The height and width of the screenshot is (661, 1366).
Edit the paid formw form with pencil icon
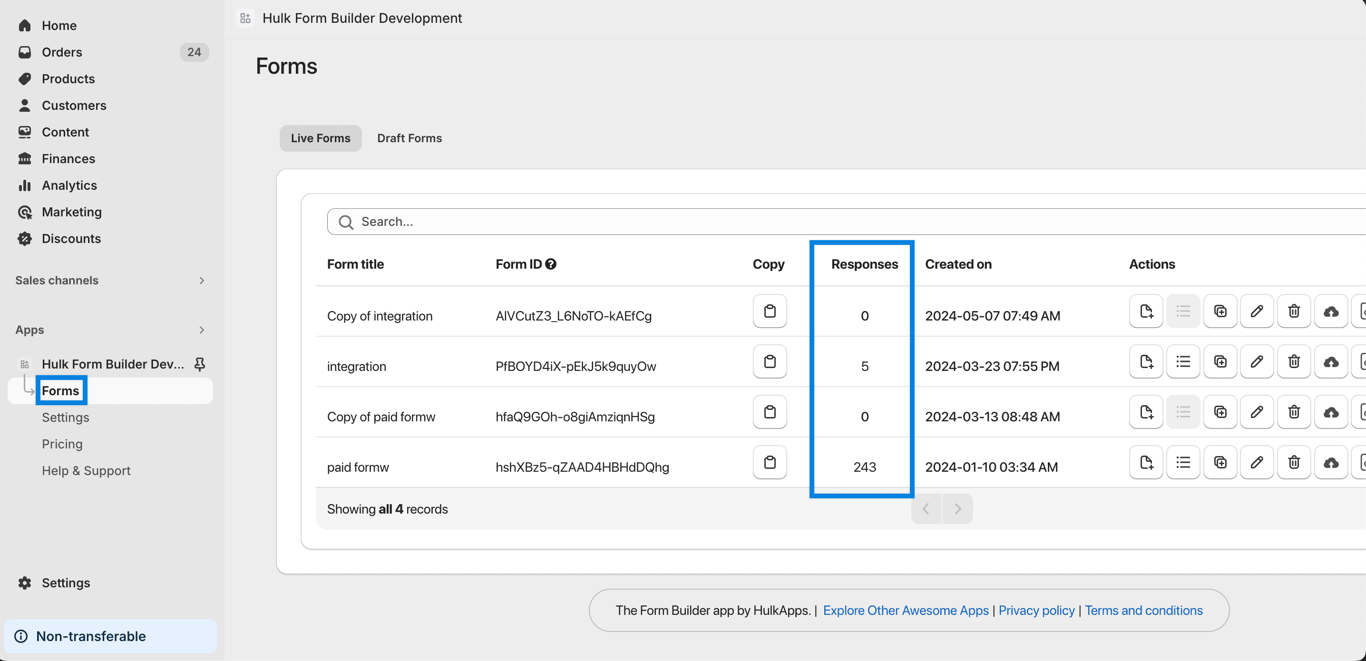pos(1257,463)
